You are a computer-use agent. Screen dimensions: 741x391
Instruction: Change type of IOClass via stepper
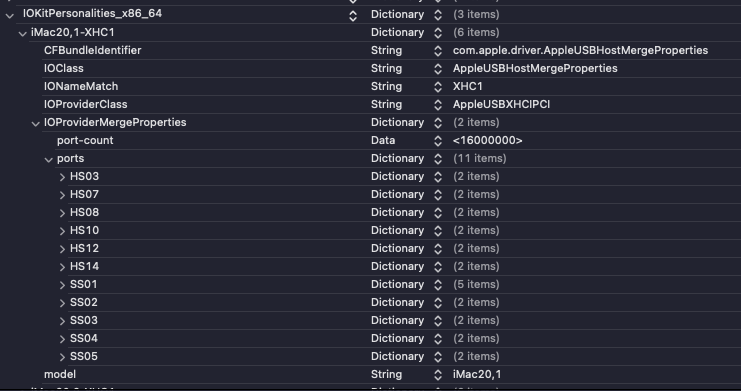pos(438,69)
